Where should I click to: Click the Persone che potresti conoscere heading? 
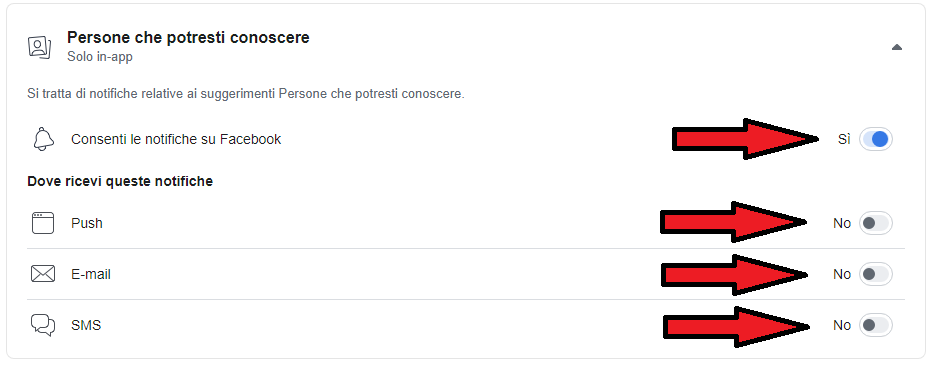(x=188, y=38)
